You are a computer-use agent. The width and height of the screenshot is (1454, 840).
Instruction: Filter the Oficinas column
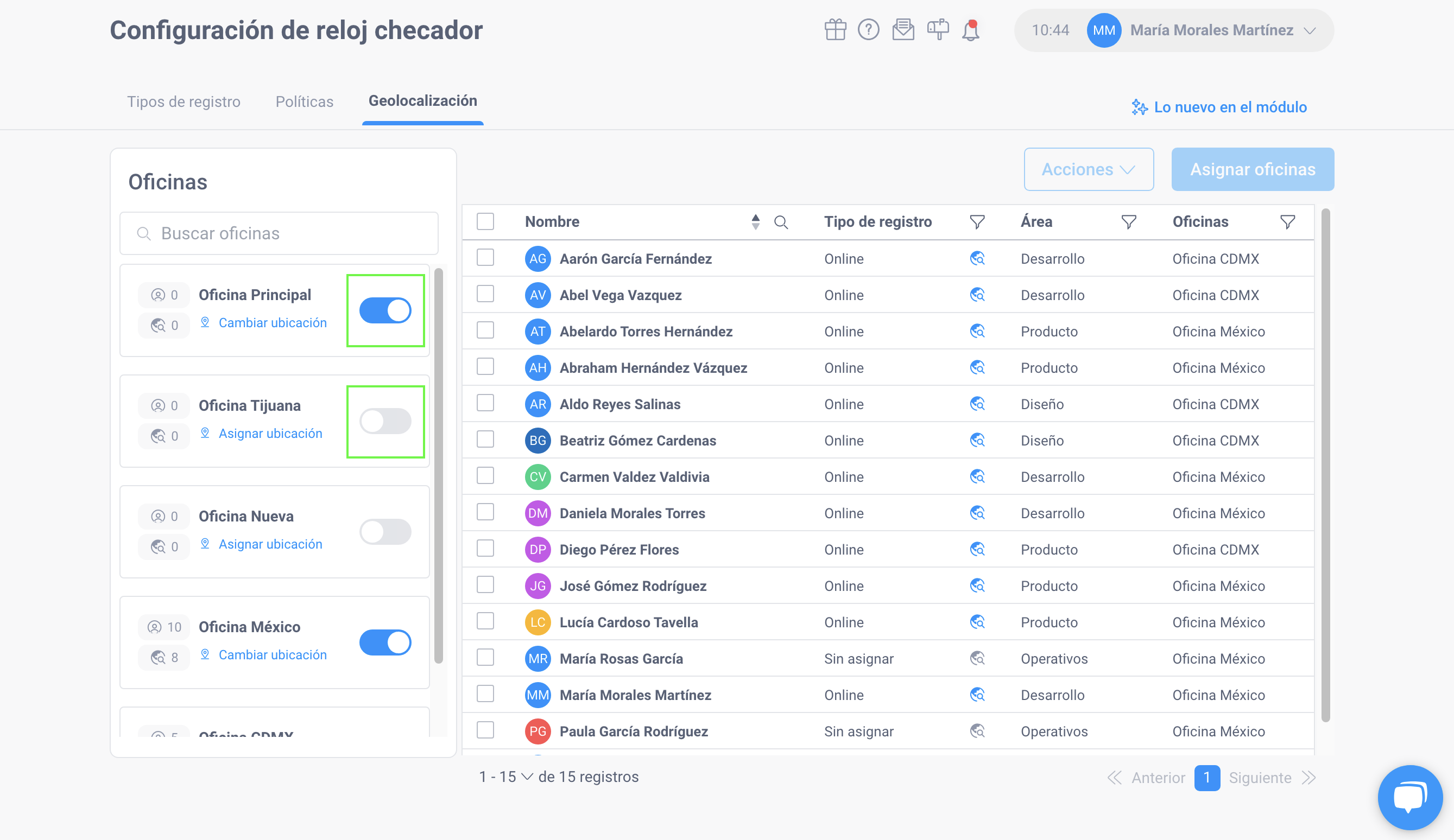pos(1287,222)
